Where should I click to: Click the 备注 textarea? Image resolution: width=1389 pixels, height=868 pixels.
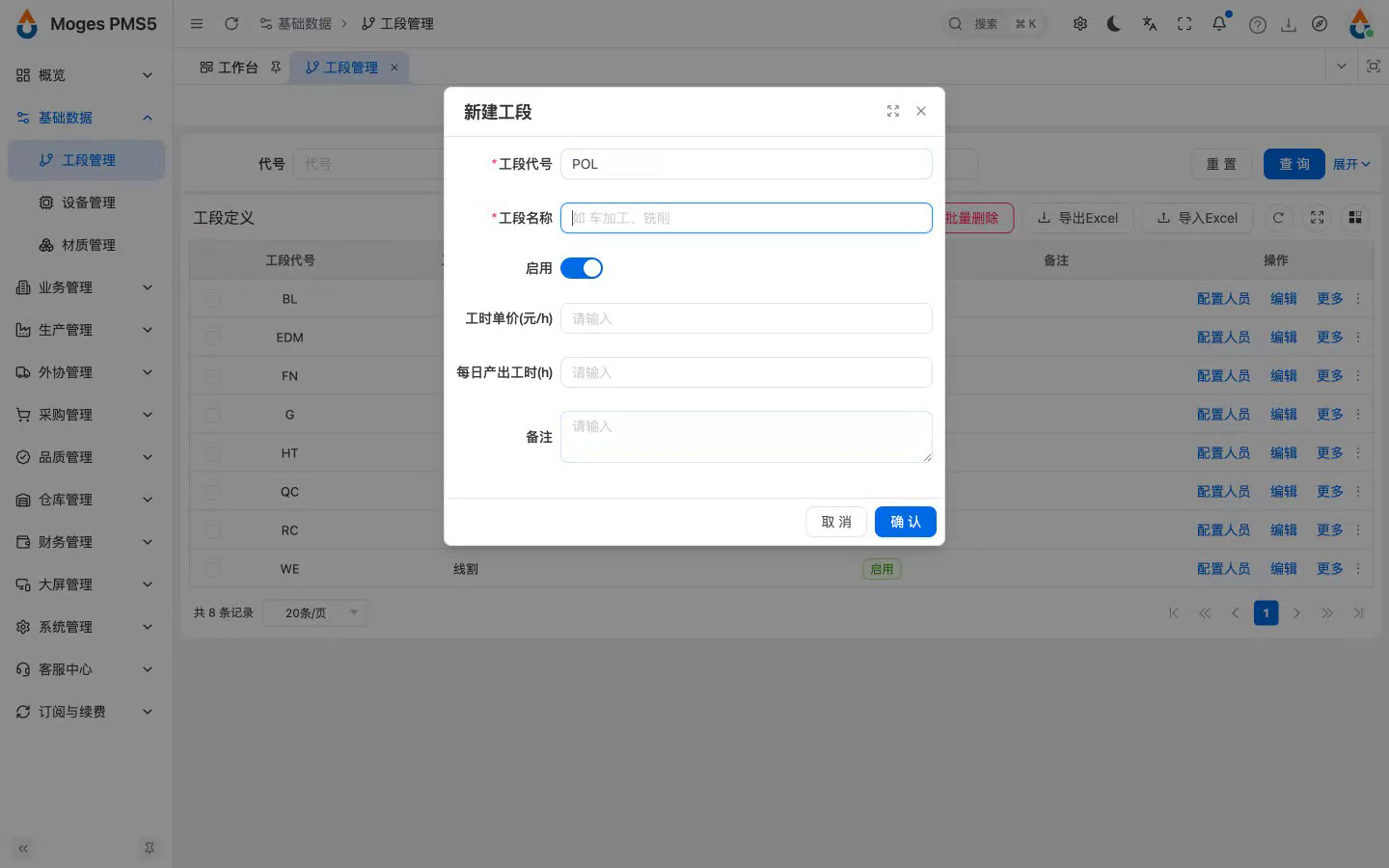[747, 437]
